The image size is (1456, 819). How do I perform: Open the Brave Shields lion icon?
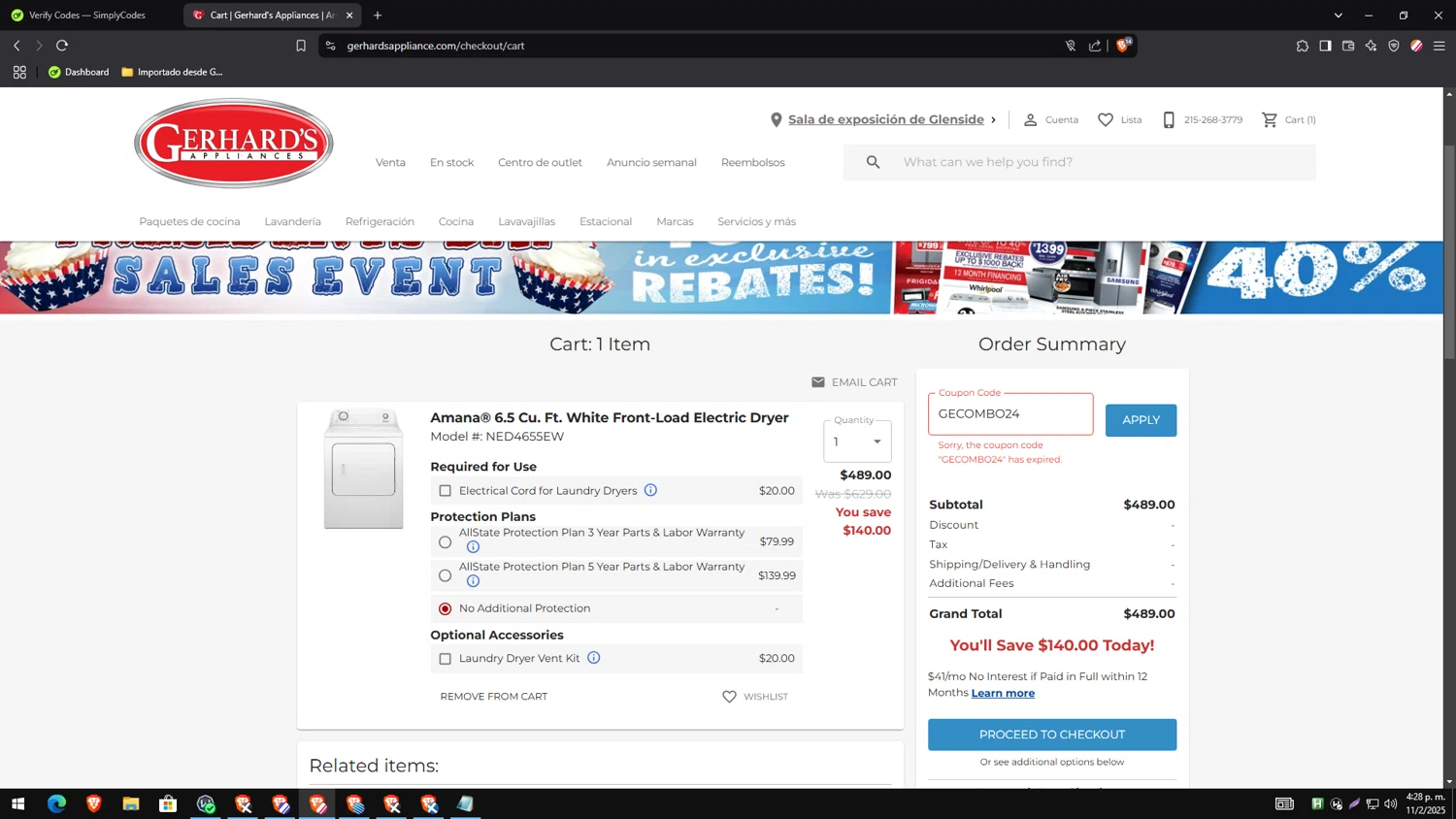1123,46
